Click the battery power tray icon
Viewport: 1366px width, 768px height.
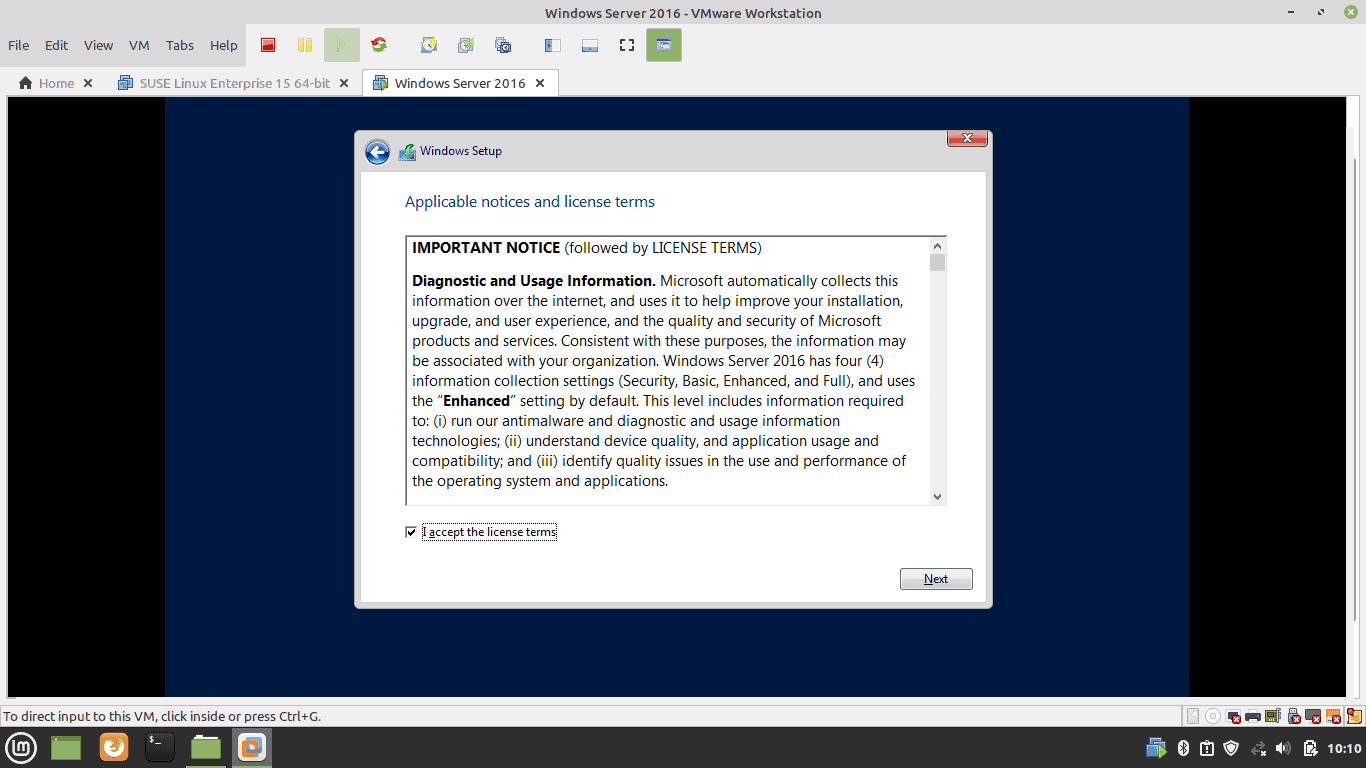pyautogui.click(x=1310, y=748)
